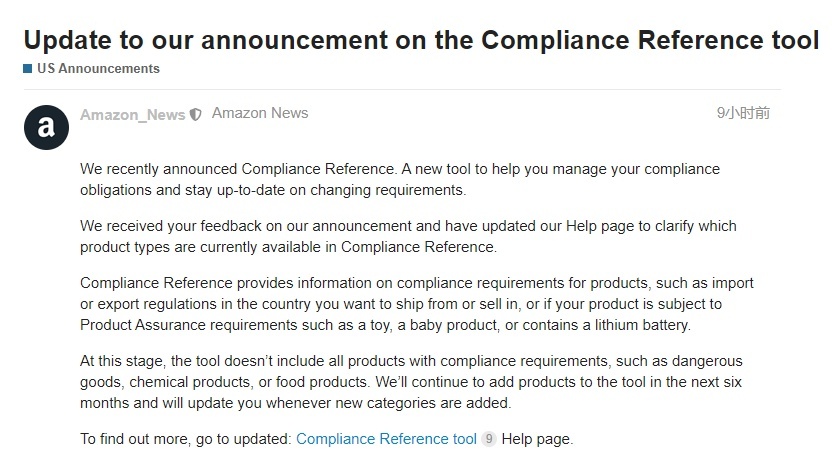This screenshot has width=832, height=455.
Task: Click the line starting 'obligations and stay up-to-date'
Action: click(273, 190)
